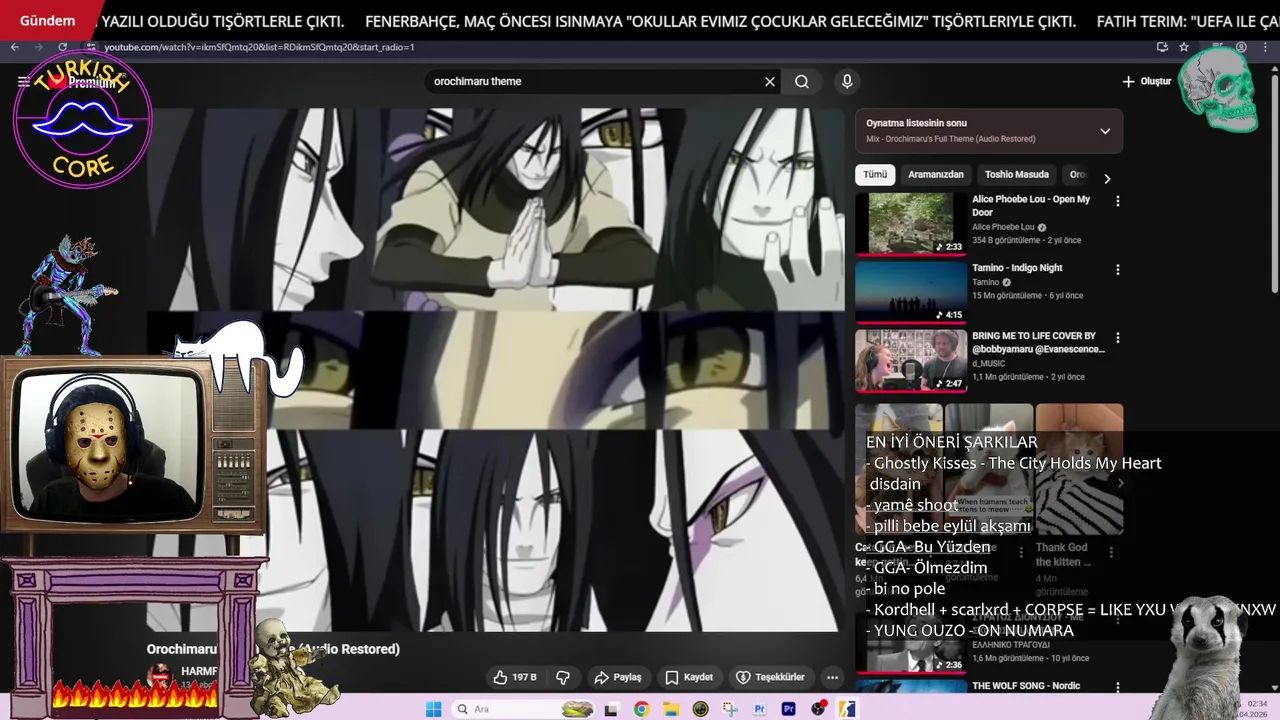
Task: Open the Windows Start menu
Action: 434,709
